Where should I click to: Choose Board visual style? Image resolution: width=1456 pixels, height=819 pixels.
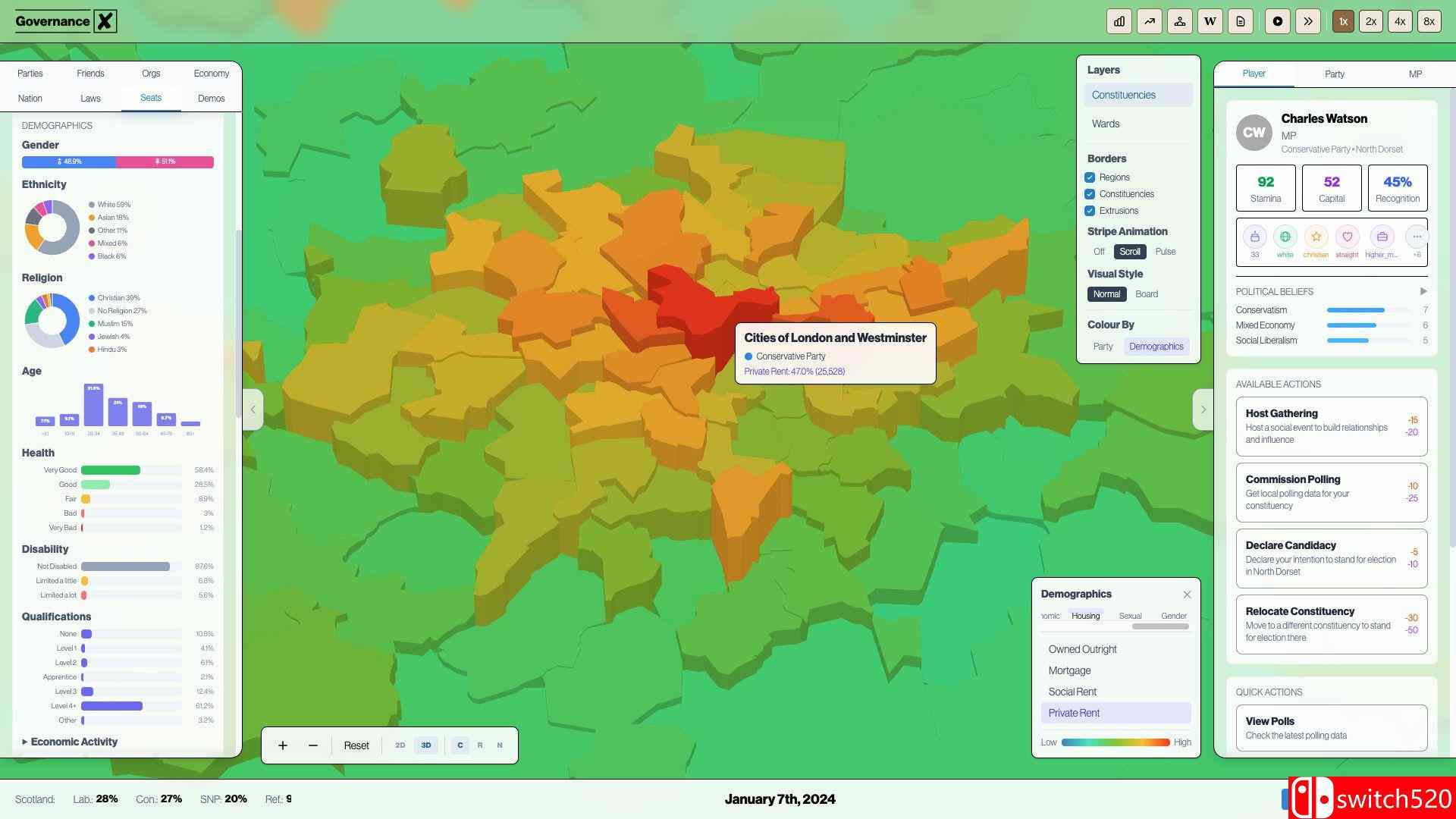tap(1147, 294)
